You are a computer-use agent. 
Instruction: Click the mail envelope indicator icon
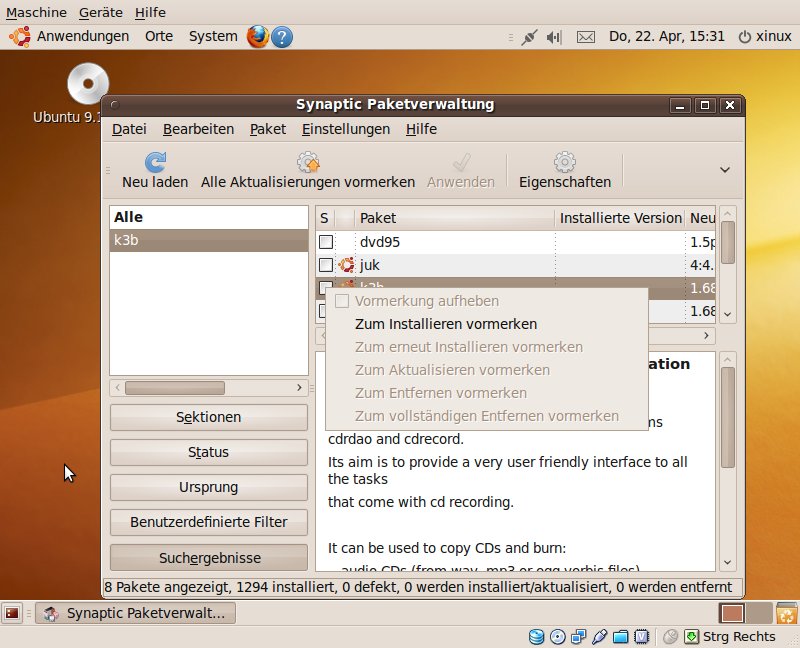586,36
